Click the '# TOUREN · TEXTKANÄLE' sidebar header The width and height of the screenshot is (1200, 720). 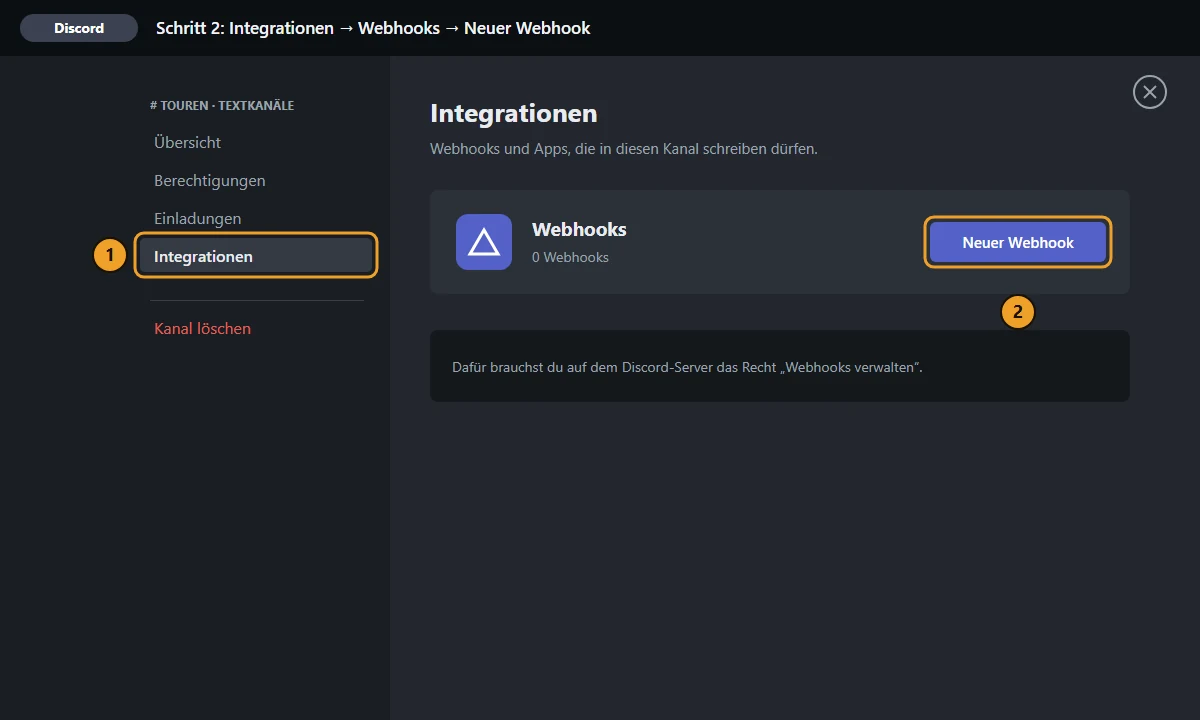click(x=222, y=105)
